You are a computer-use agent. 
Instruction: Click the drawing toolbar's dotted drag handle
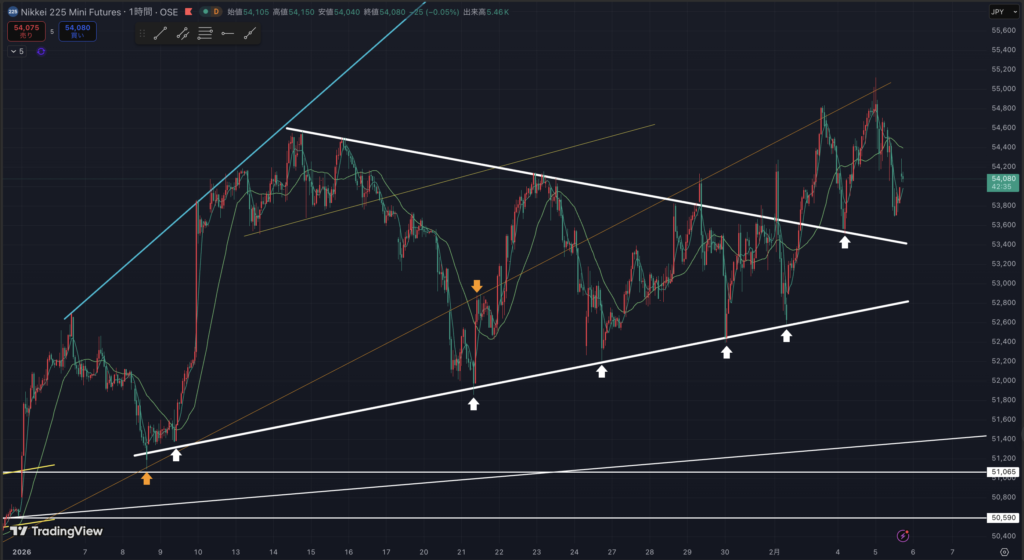click(143, 33)
